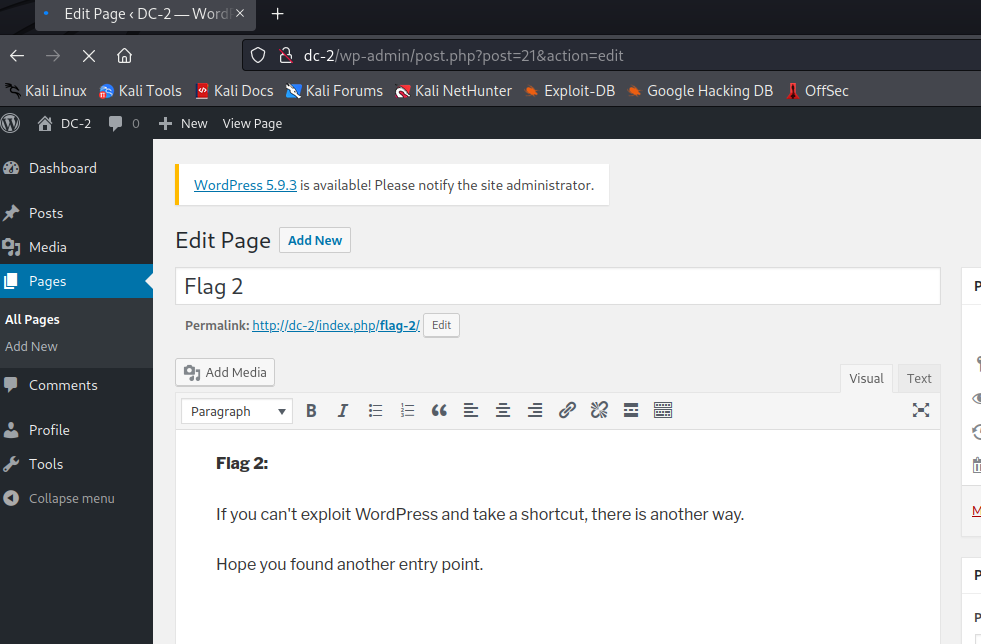Click the Add New page button
Screen dimensions: 981x644
click(x=315, y=240)
